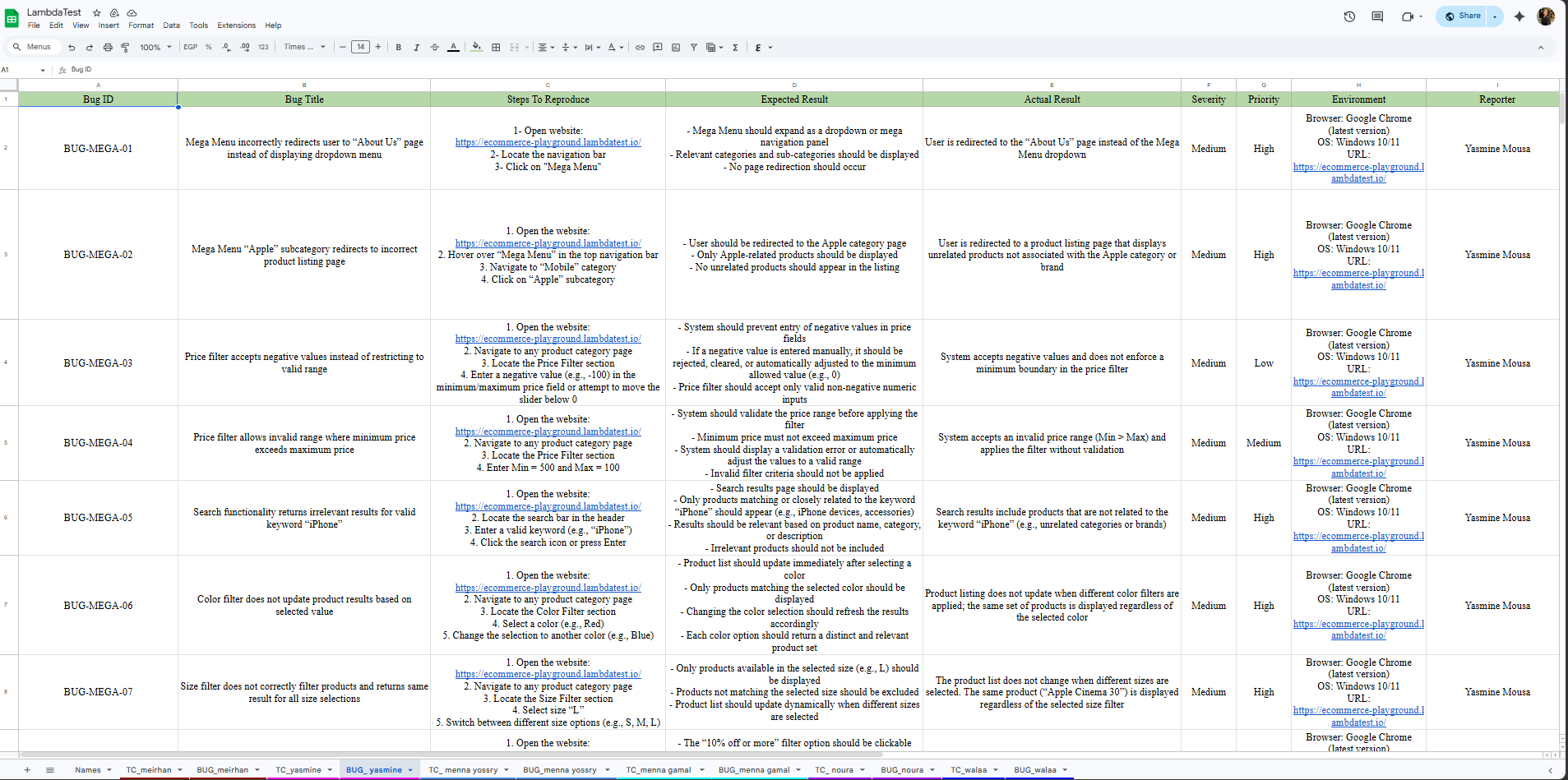Screen dimensions: 1568x780
Task: Open fill color picker
Action: pos(477,48)
